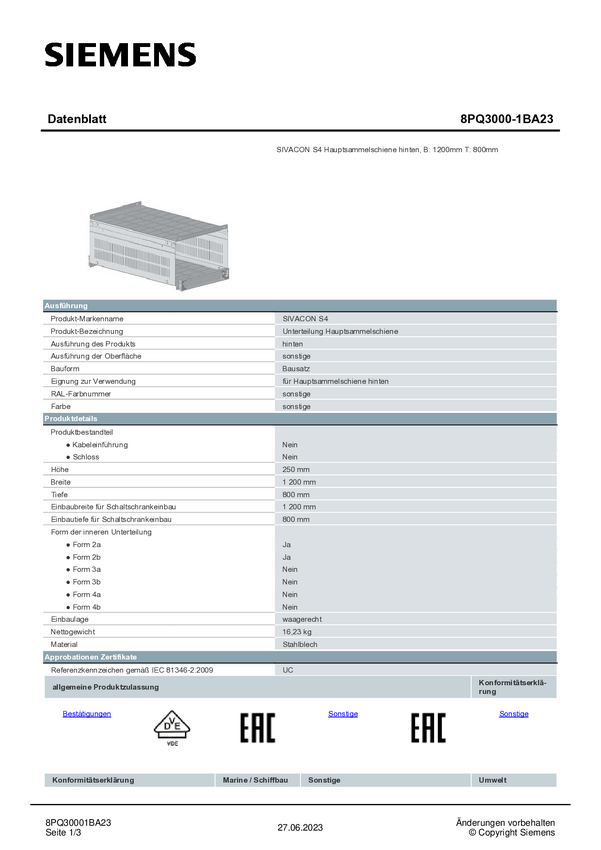Click the second EAC logo under Konformitätserklärung
This screenshot has width=601, height=850.
428,727
